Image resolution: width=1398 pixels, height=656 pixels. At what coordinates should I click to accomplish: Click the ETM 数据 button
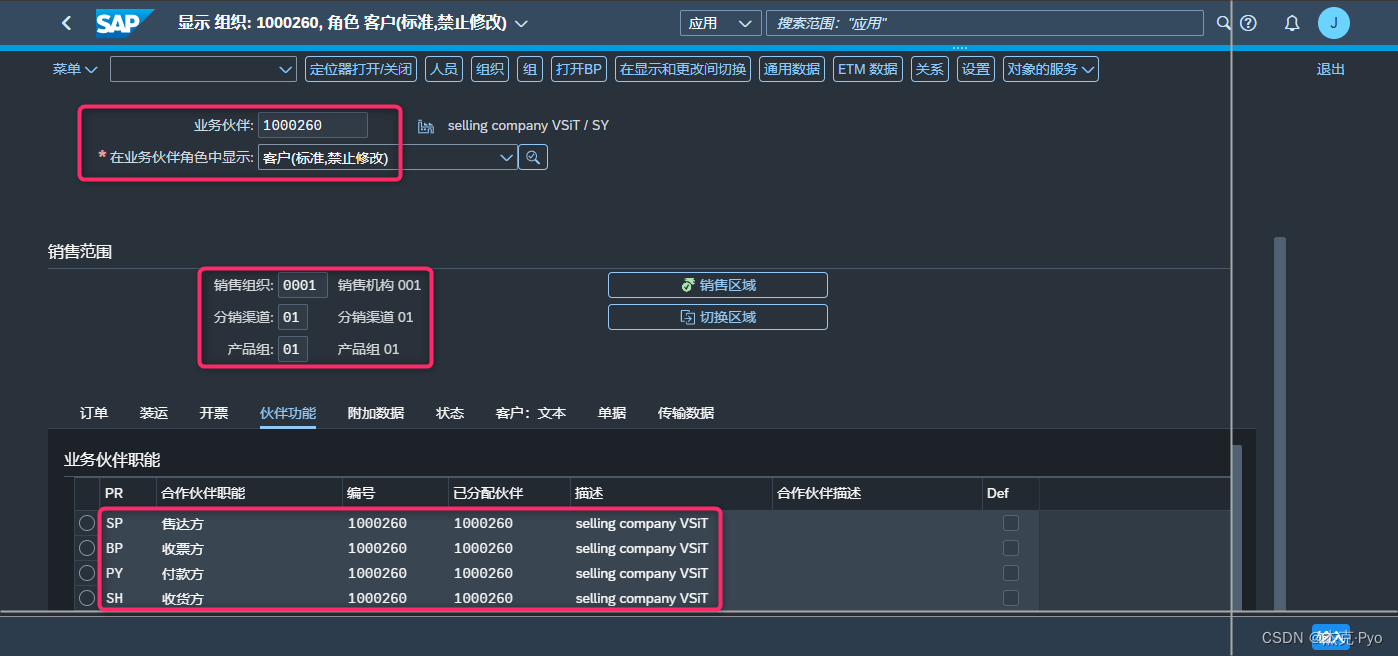pyautogui.click(x=868, y=69)
